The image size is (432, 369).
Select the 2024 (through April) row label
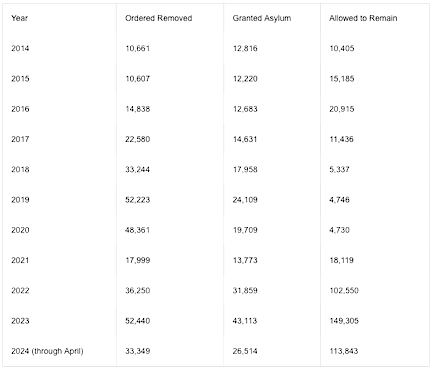[47, 351]
